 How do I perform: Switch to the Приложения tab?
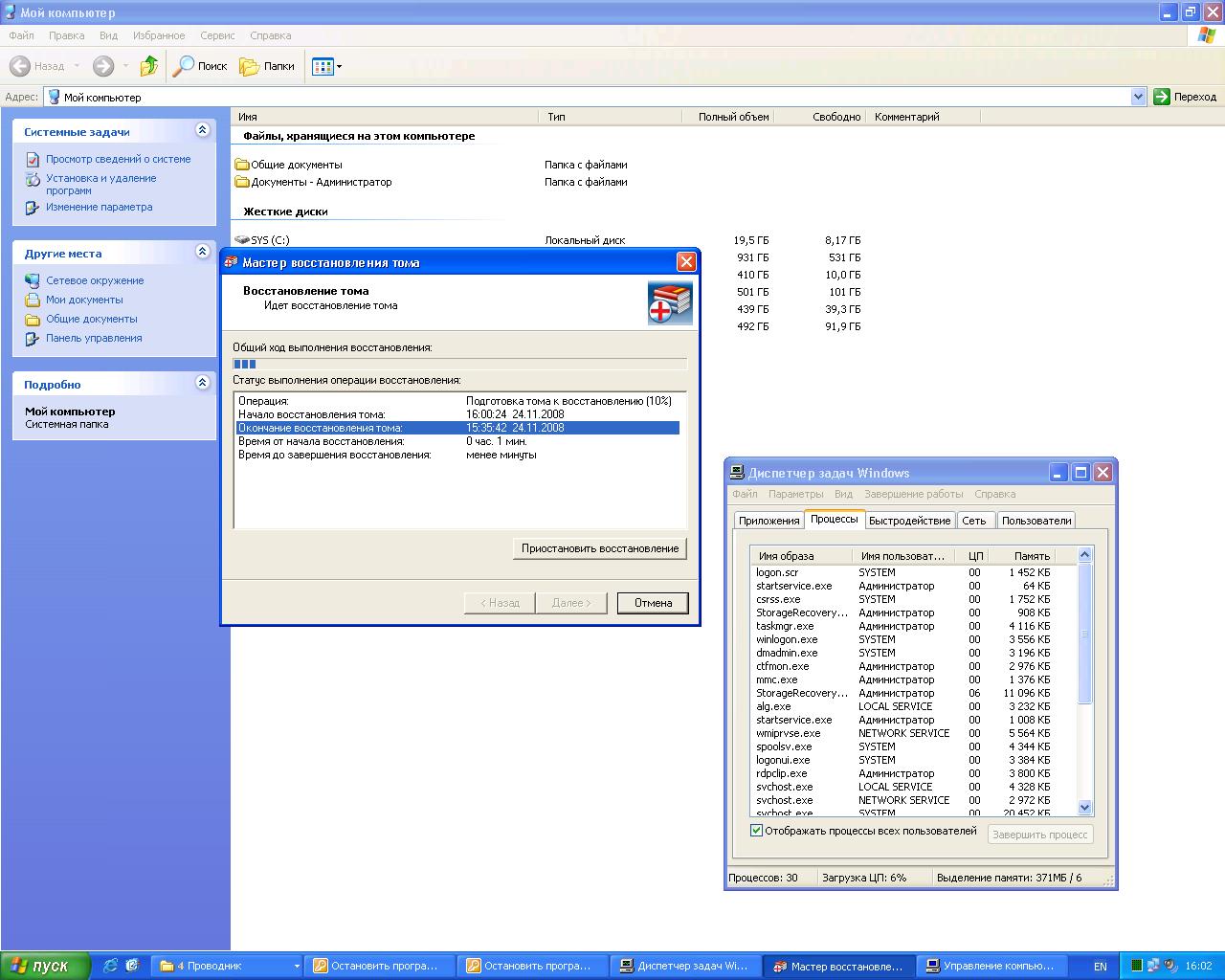point(768,521)
